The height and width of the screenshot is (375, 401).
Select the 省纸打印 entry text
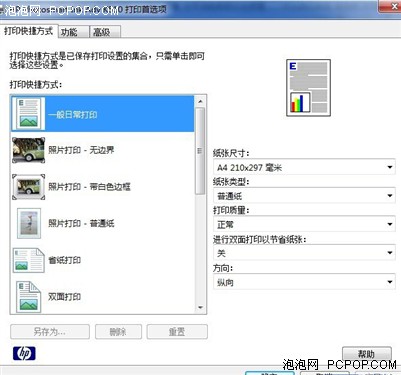pyautogui.click(x=65, y=260)
